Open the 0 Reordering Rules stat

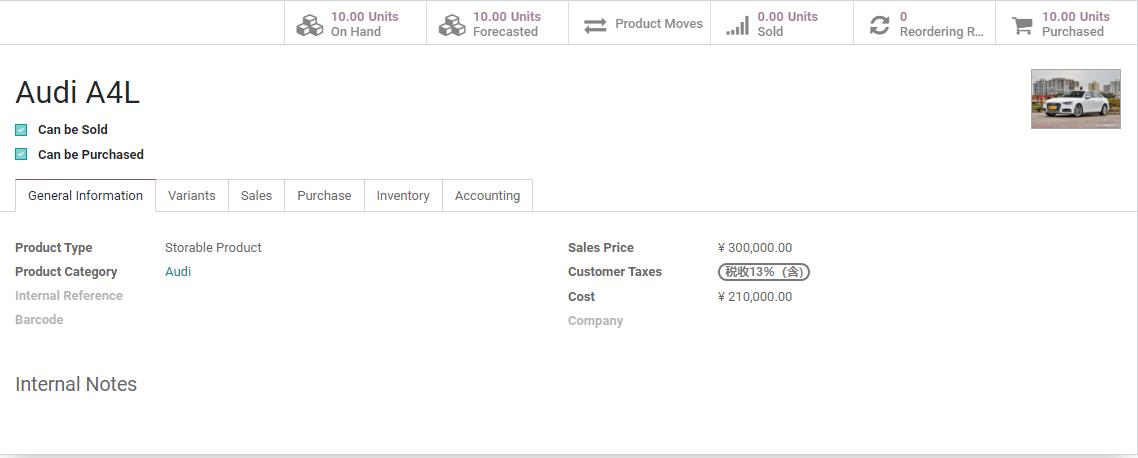pyautogui.click(x=925, y=23)
